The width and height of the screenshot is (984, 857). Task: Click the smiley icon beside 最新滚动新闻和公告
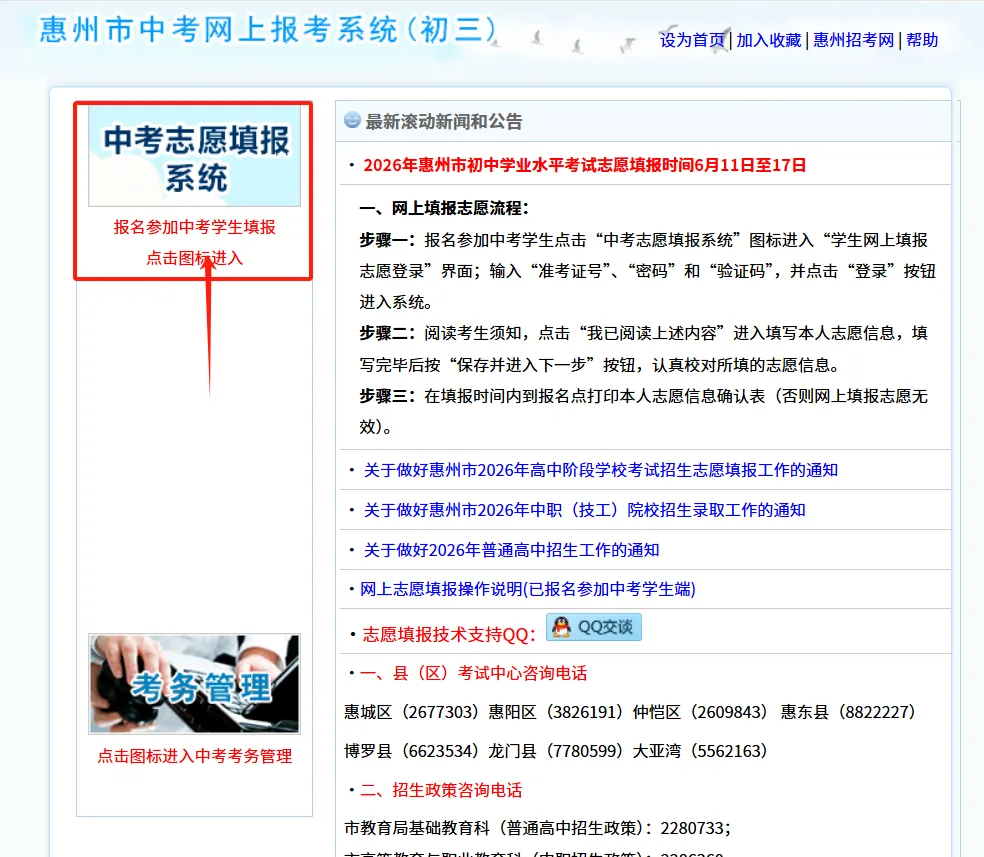pos(353,120)
